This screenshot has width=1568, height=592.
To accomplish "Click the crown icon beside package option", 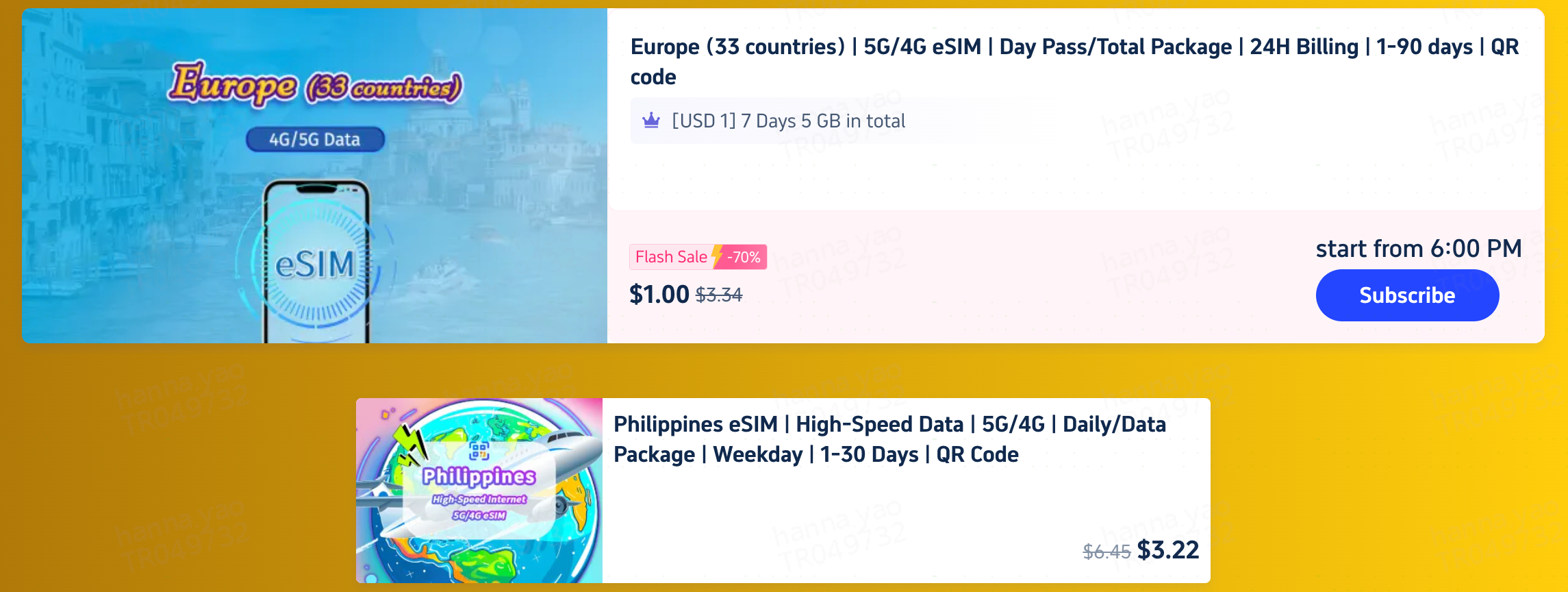I will [x=651, y=121].
